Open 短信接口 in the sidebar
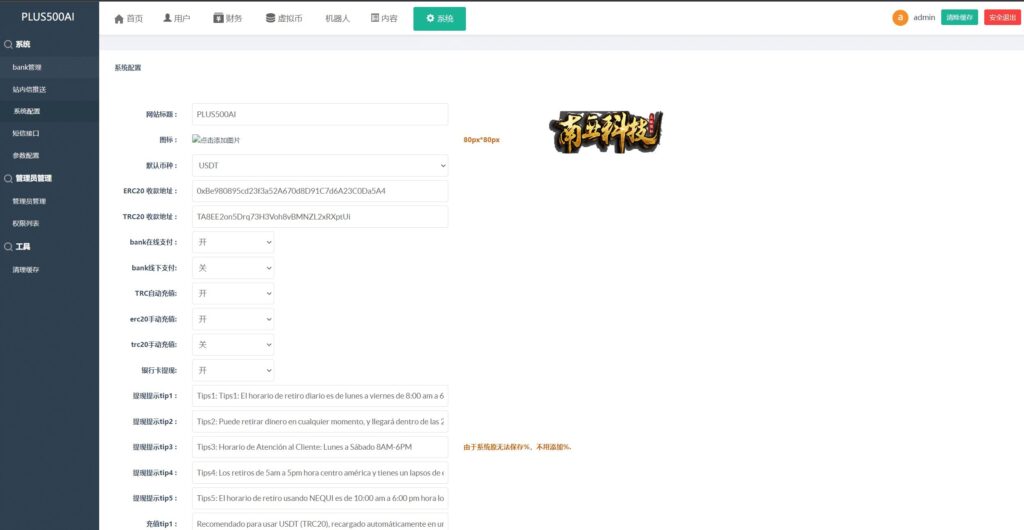The image size is (1024, 530). (50, 133)
